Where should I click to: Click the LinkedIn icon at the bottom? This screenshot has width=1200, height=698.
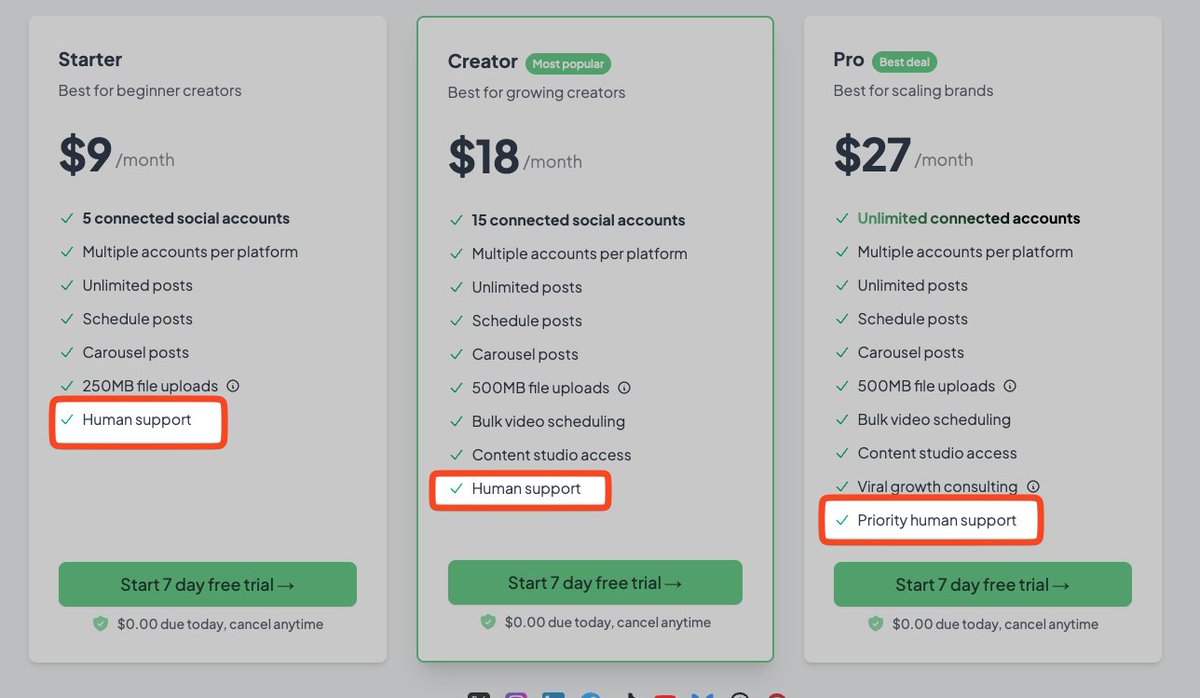coord(553,695)
